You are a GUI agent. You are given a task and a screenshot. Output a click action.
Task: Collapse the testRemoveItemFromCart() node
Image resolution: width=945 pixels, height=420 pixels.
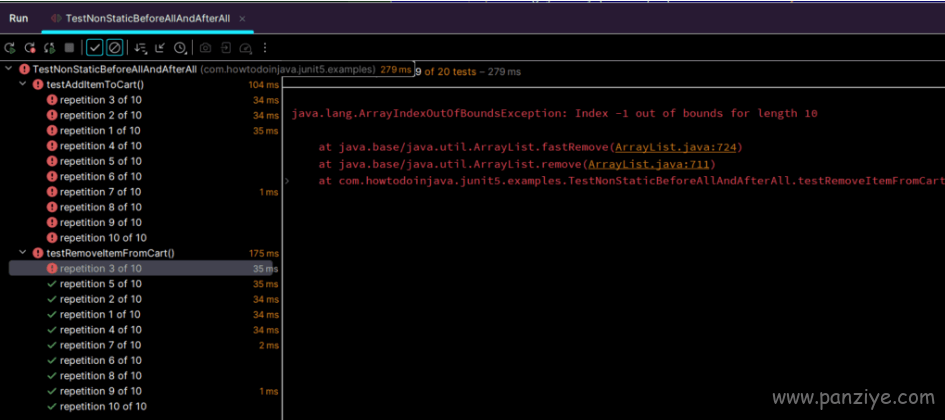[x=23, y=253]
